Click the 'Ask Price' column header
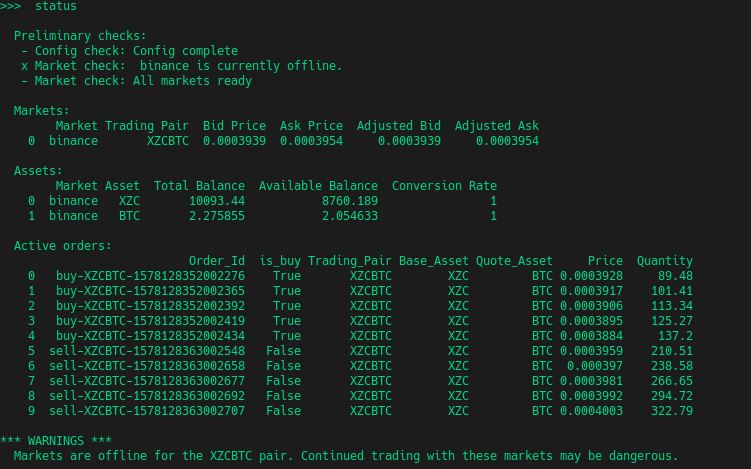751x469 pixels. 311,126
